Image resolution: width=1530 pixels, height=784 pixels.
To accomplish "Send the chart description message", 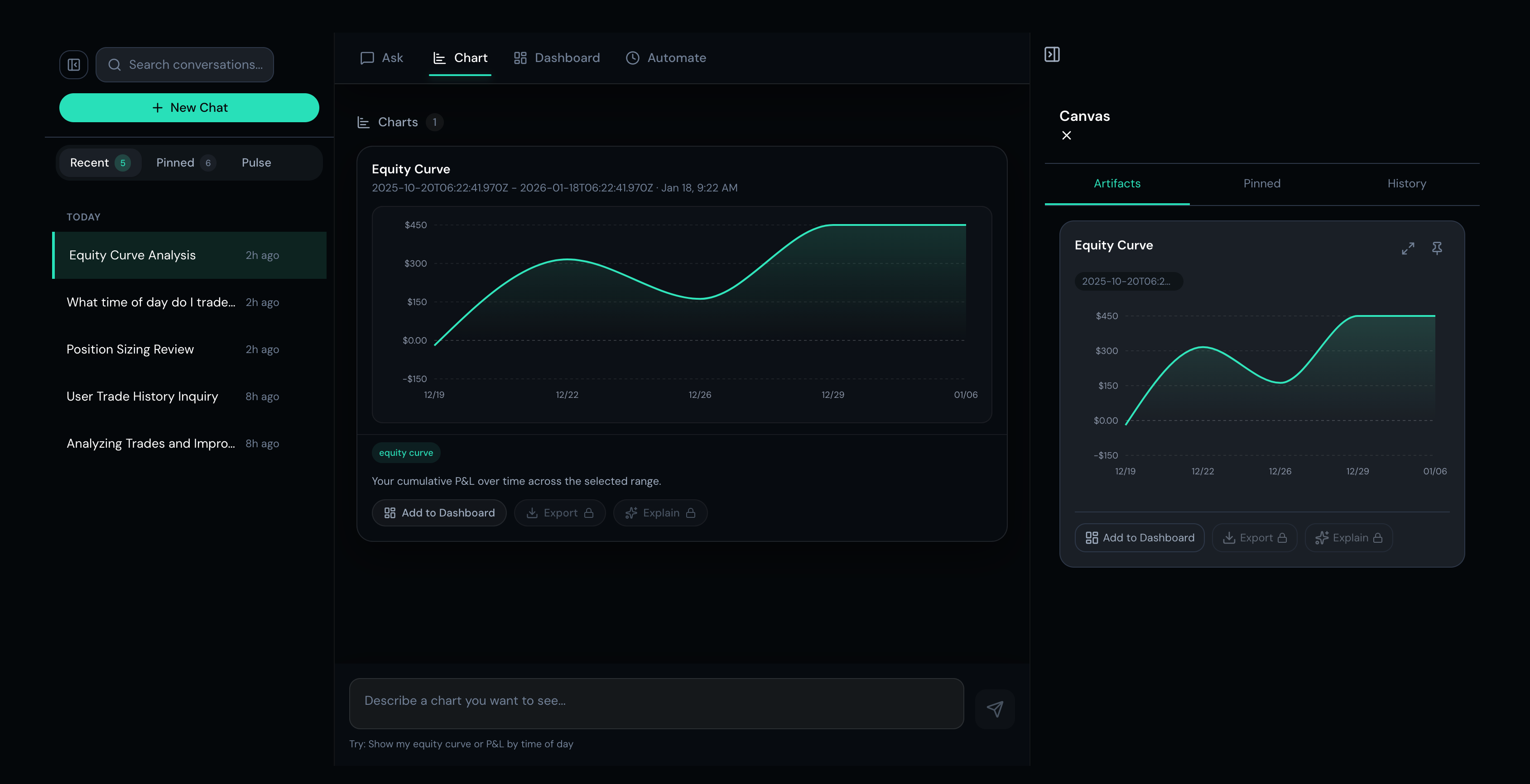I will coord(995,708).
